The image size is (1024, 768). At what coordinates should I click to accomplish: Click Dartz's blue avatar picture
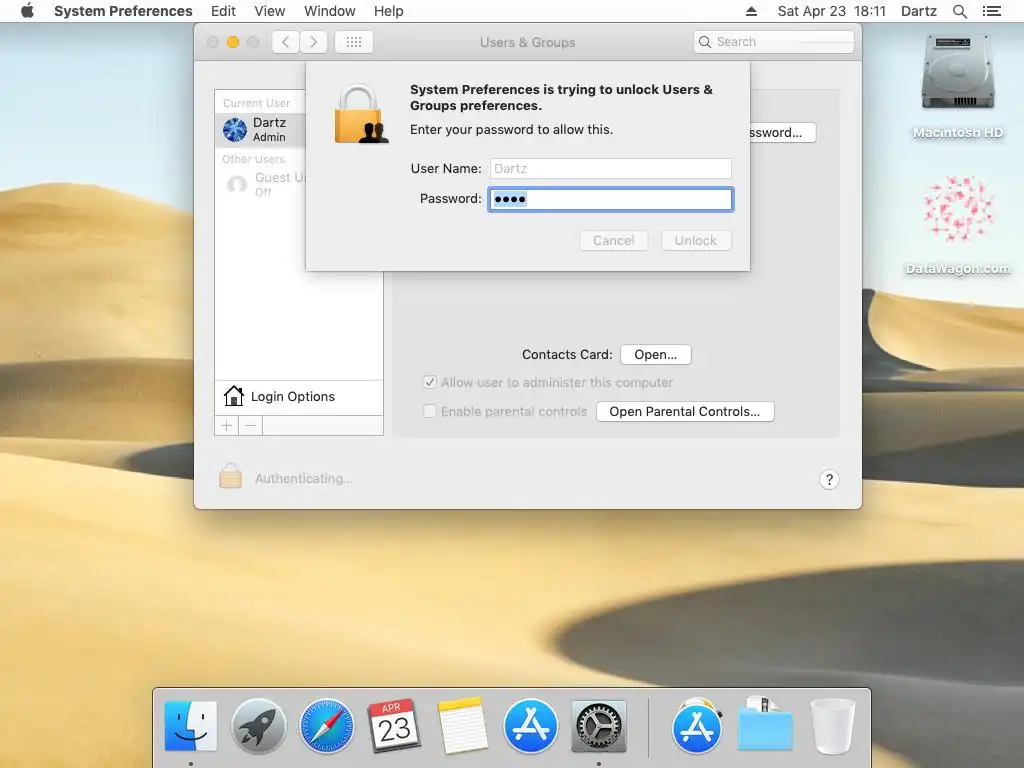click(x=235, y=129)
